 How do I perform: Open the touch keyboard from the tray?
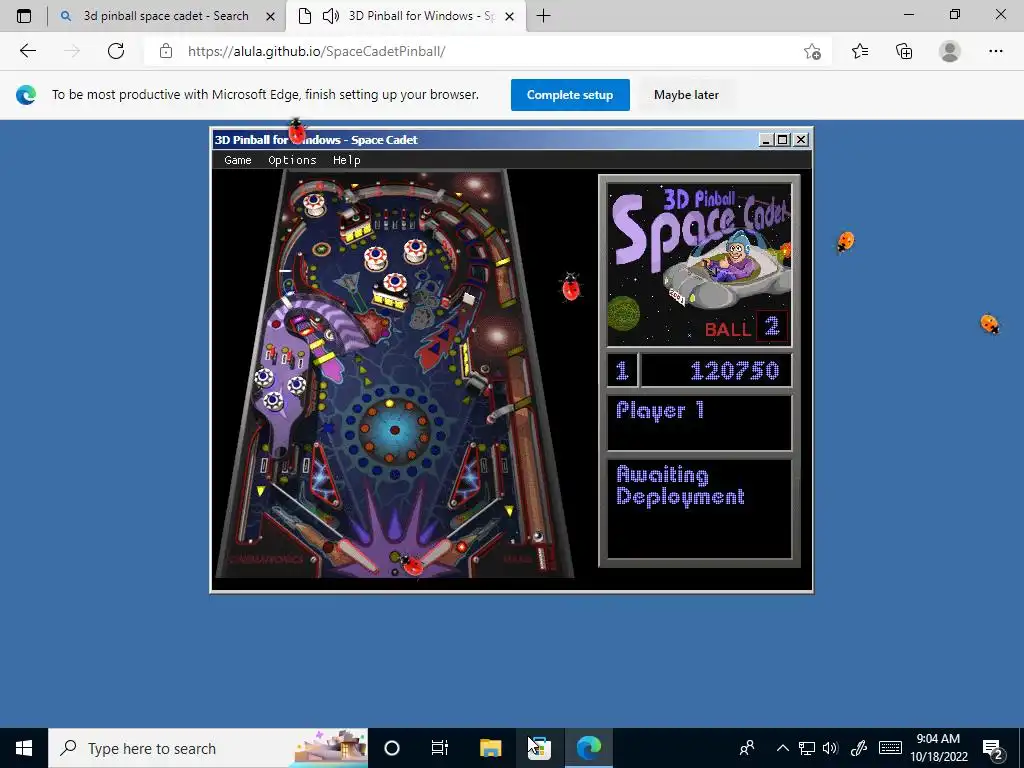tap(891, 748)
